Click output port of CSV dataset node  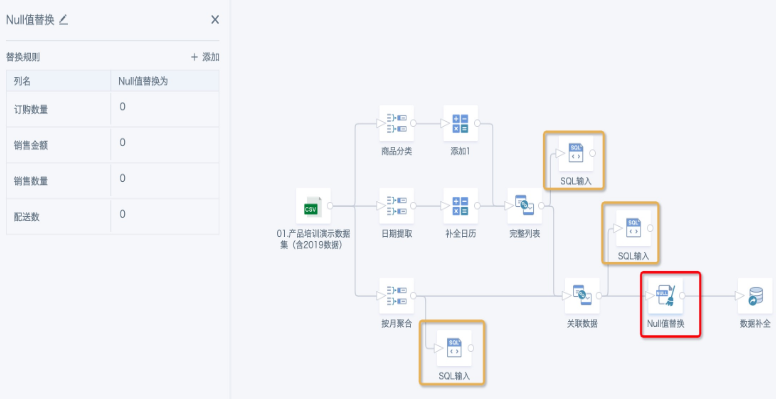(x=330, y=205)
